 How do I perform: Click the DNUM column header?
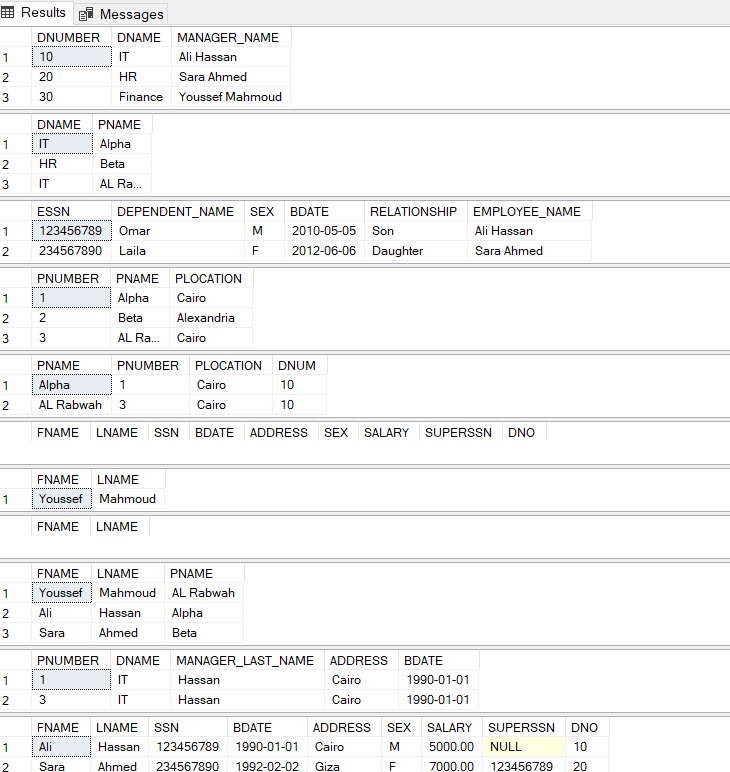[297, 365]
